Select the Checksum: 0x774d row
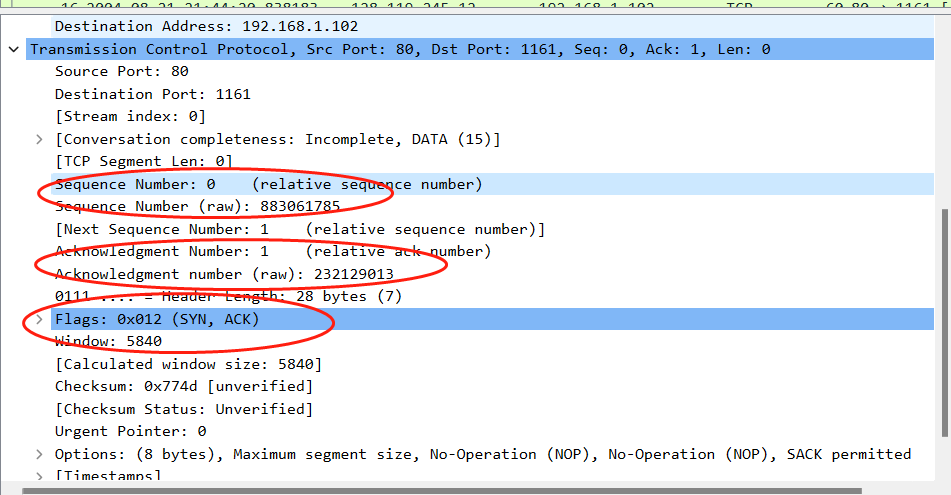 click(x=183, y=386)
